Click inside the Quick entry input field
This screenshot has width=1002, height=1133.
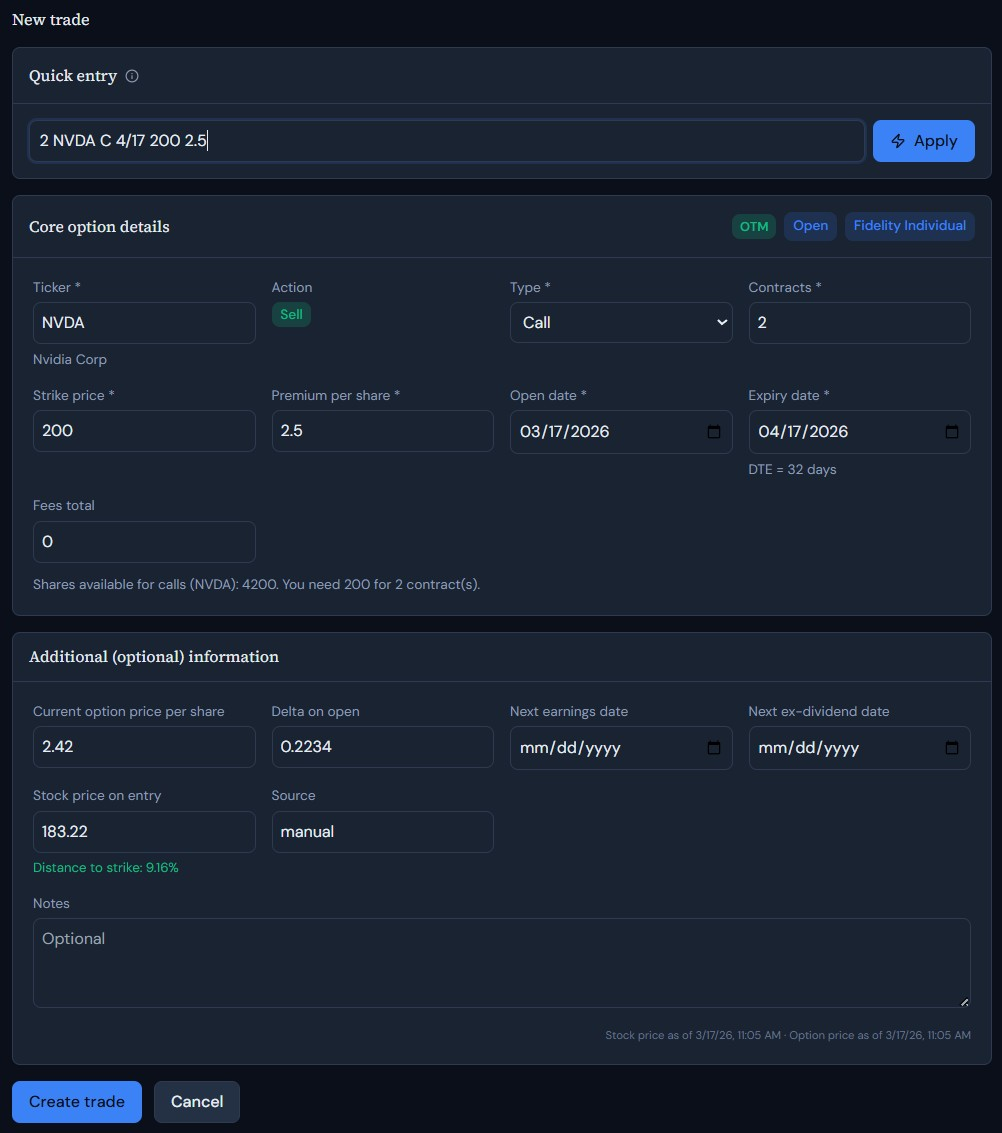click(445, 140)
